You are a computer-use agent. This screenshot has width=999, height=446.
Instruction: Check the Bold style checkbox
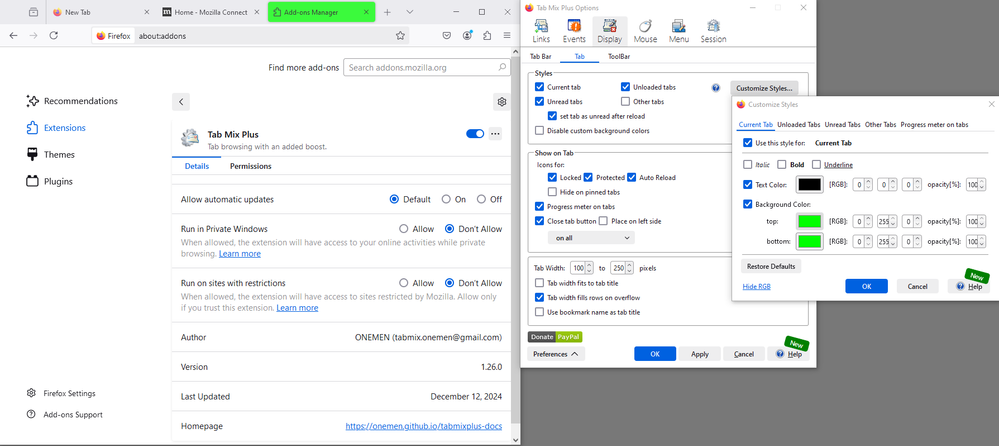(782, 164)
